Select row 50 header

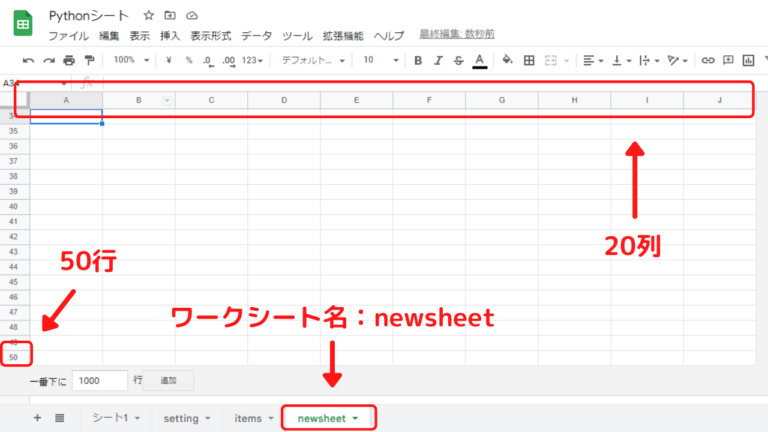[14, 357]
